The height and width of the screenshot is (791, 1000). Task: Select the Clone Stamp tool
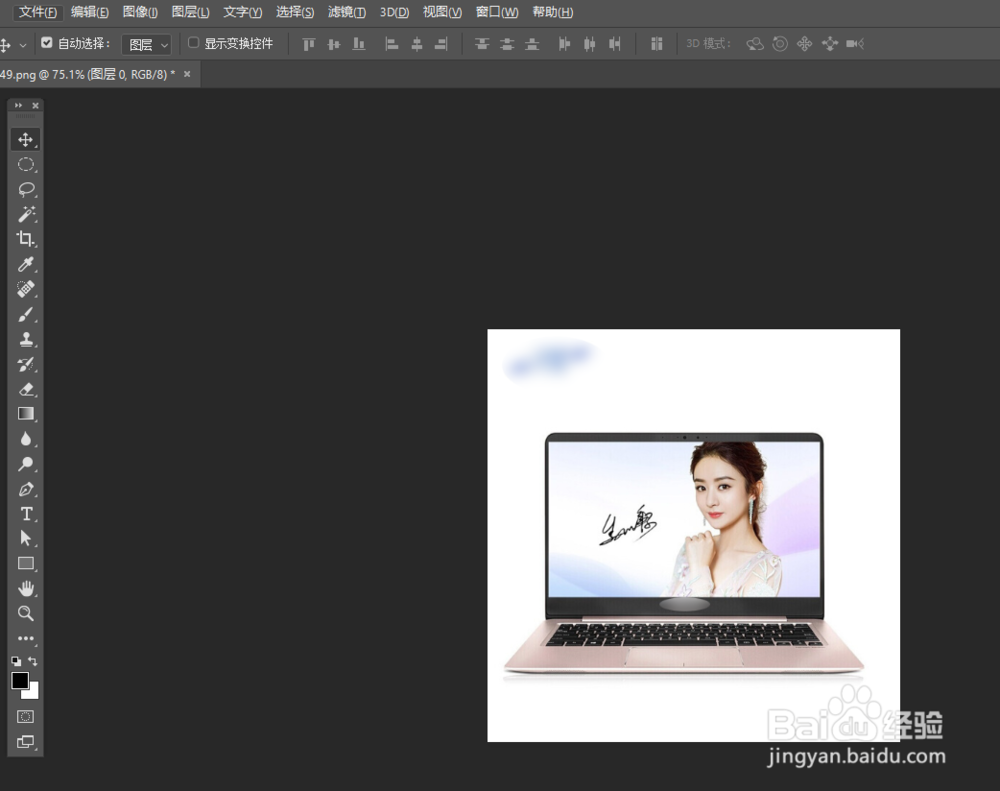[26, 339]
